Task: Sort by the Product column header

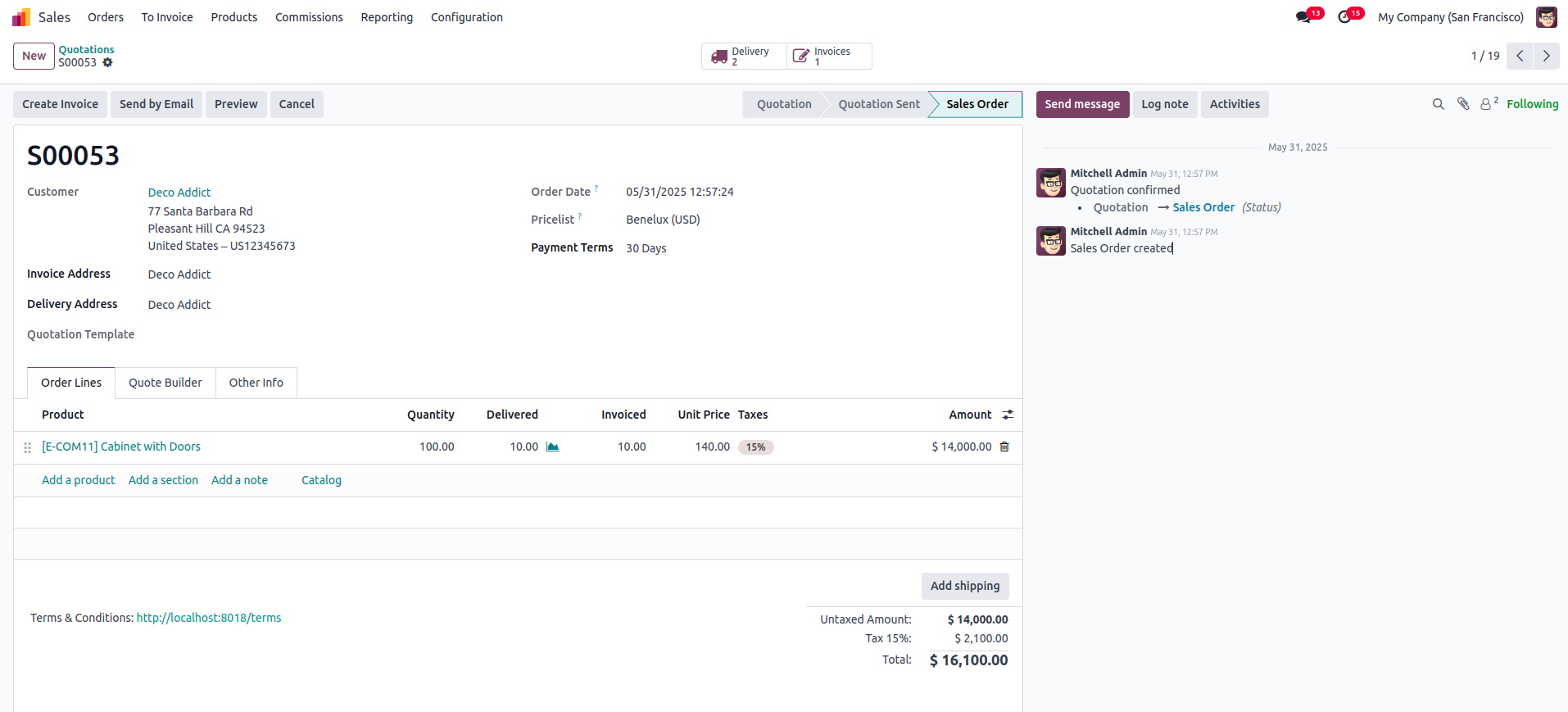Action: [63, 415]
